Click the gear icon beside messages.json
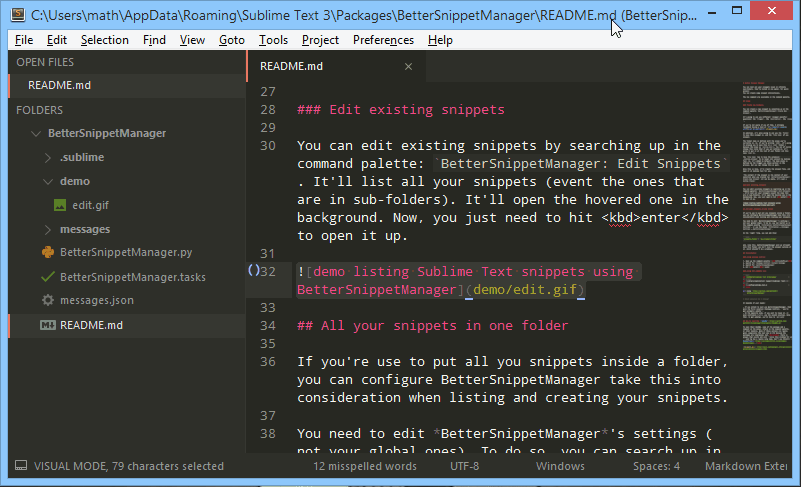The image size is (801, 487). [48, 300]
